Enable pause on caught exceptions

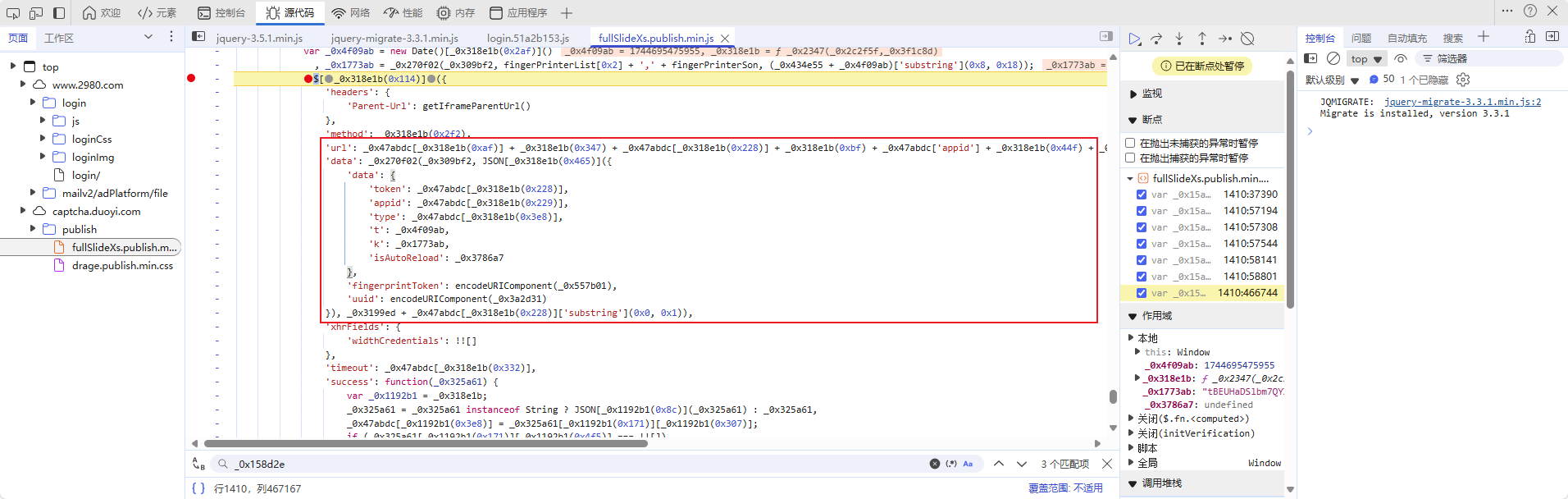(1130, 158)
